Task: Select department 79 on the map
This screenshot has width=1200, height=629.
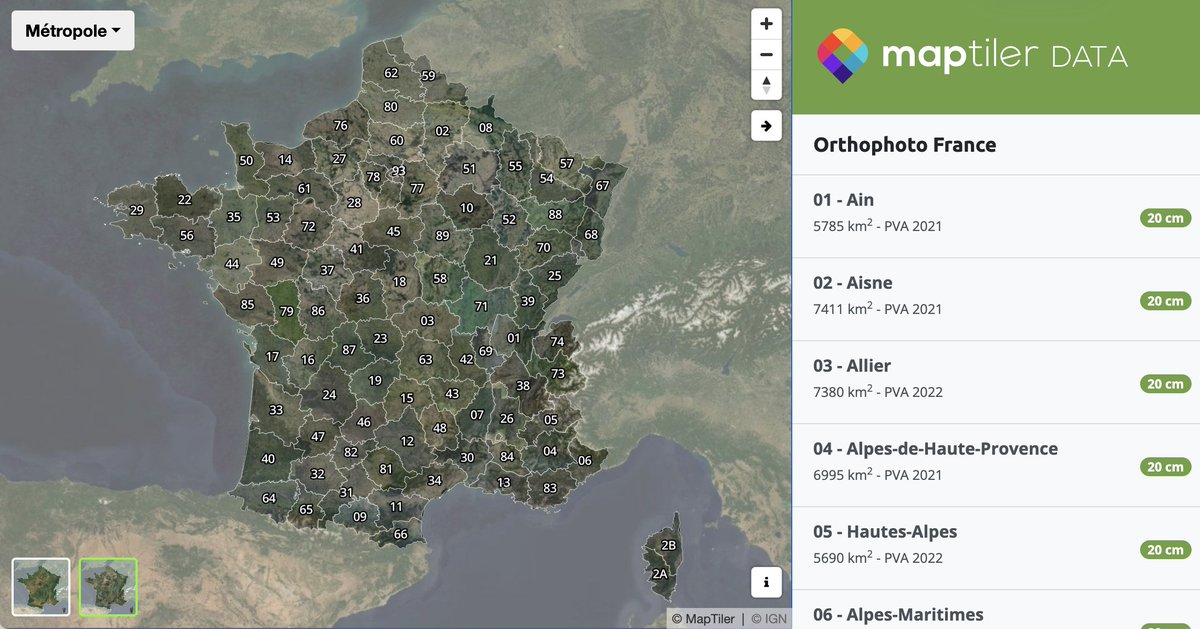Action: (287, 311)
